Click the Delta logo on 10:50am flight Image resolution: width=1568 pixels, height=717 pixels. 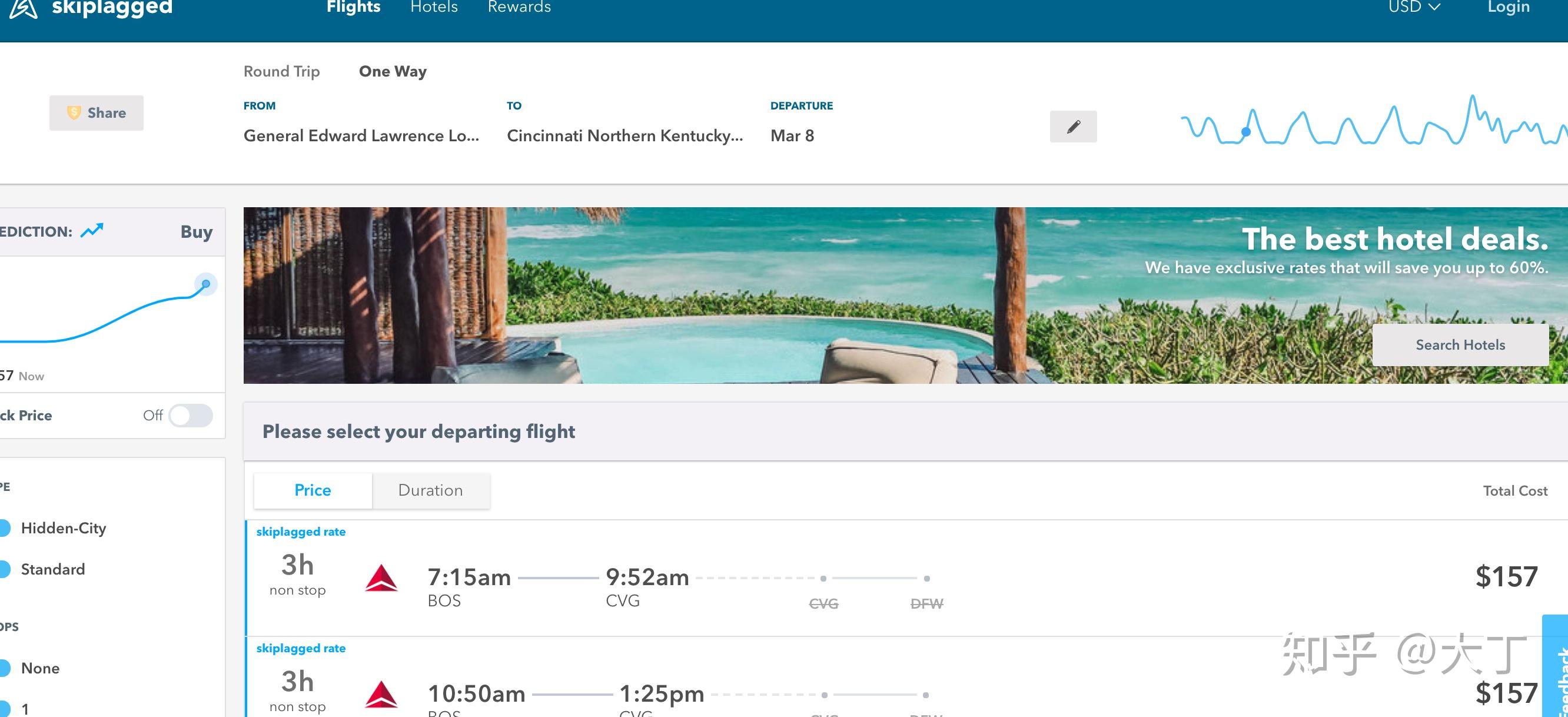381,695
